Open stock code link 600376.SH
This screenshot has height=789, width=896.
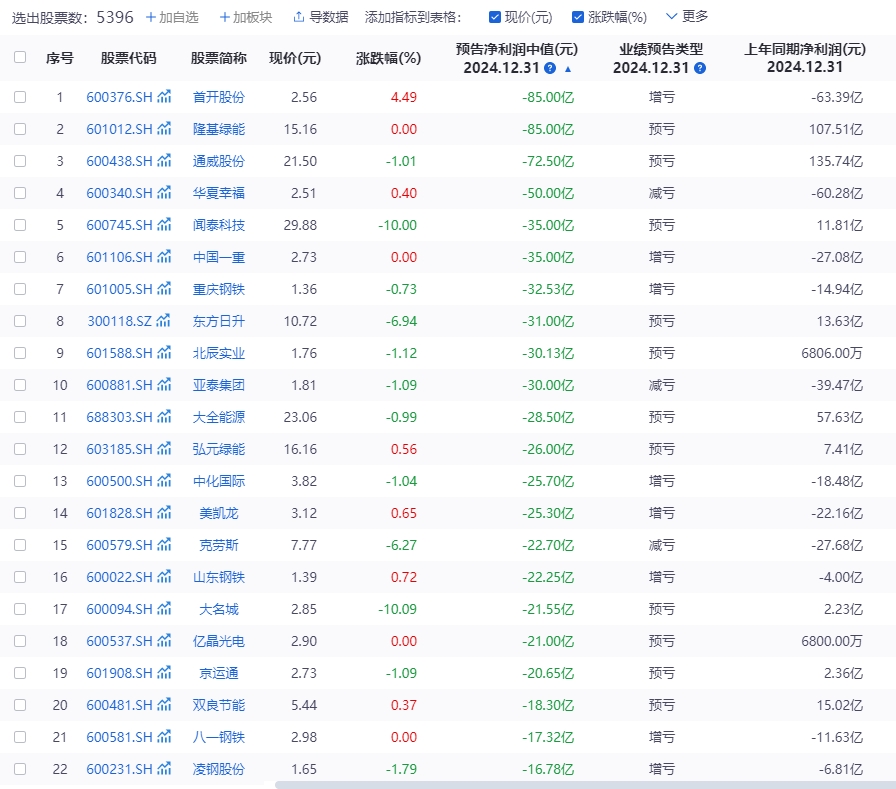[119, 97]
